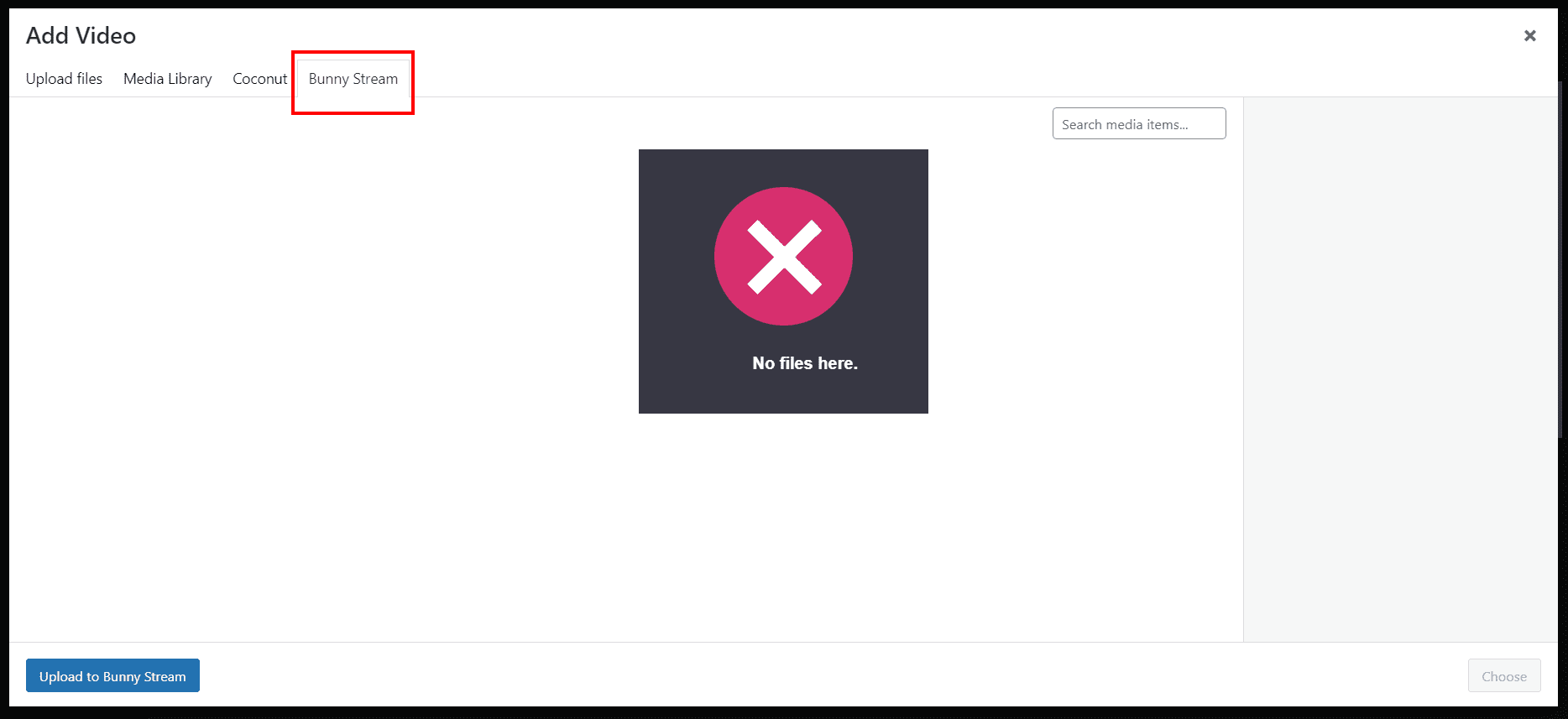
Task: Click the white cross inside the pink circle
Action: point(784,257)
